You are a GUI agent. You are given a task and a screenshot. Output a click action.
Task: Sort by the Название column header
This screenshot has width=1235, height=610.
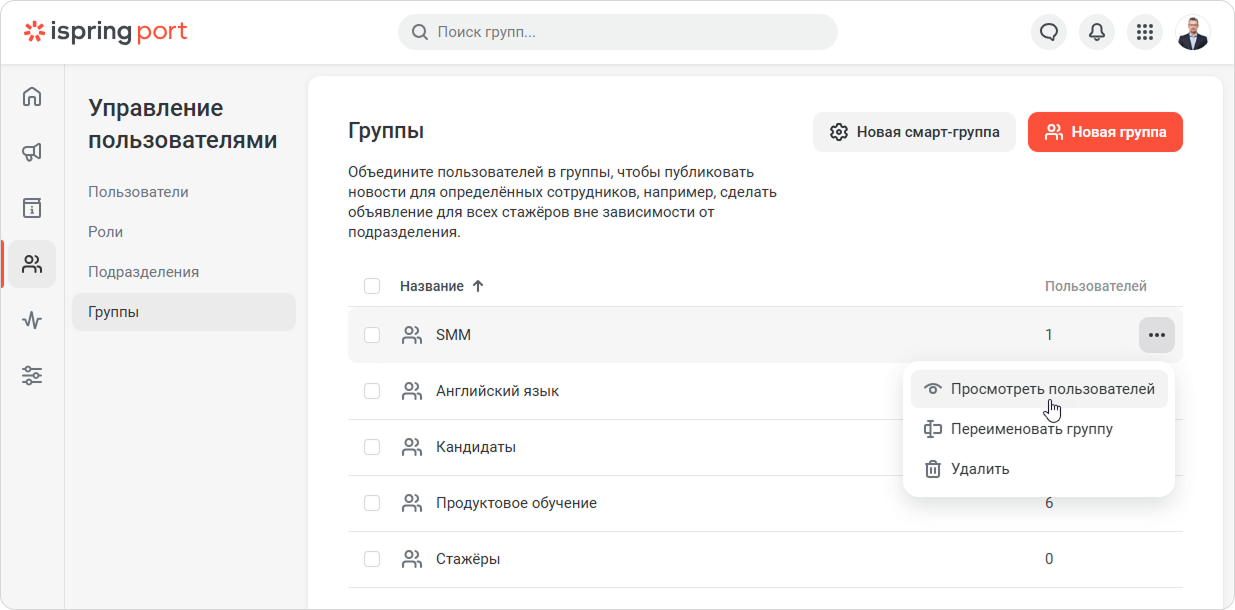[432, 286]
